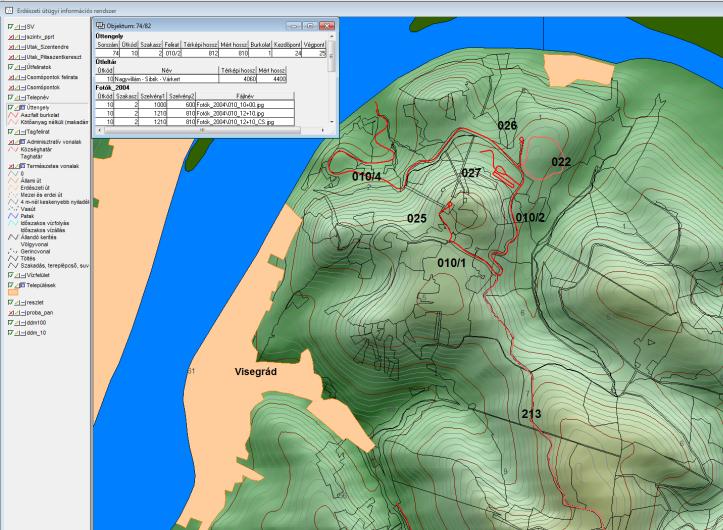Click the Burkolat column header
The height and width of the screenshot is (530, 723).
point(260,45)
